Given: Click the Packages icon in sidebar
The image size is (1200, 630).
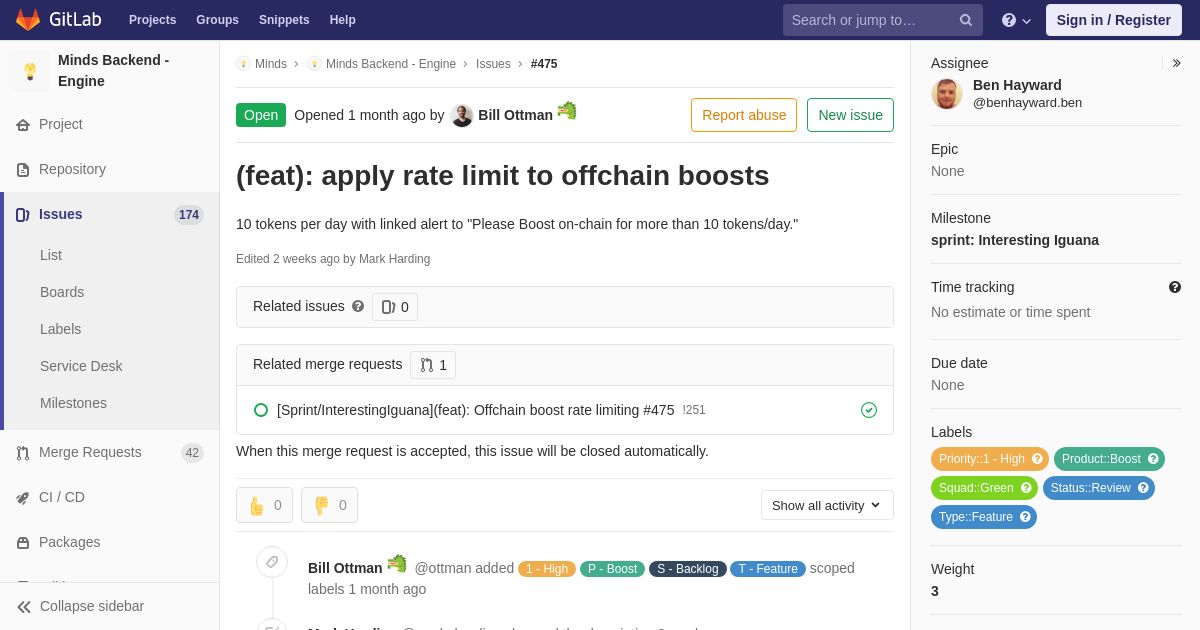Looking at the screenshot, I should (23, 543).
